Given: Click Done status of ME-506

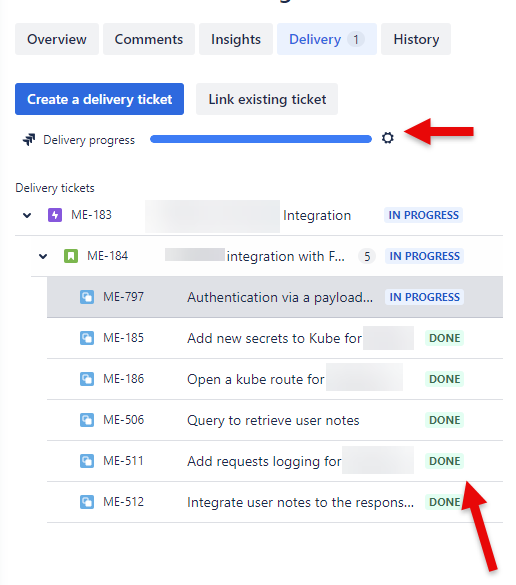Looking at the screenshot, I should tap(444, 420).
